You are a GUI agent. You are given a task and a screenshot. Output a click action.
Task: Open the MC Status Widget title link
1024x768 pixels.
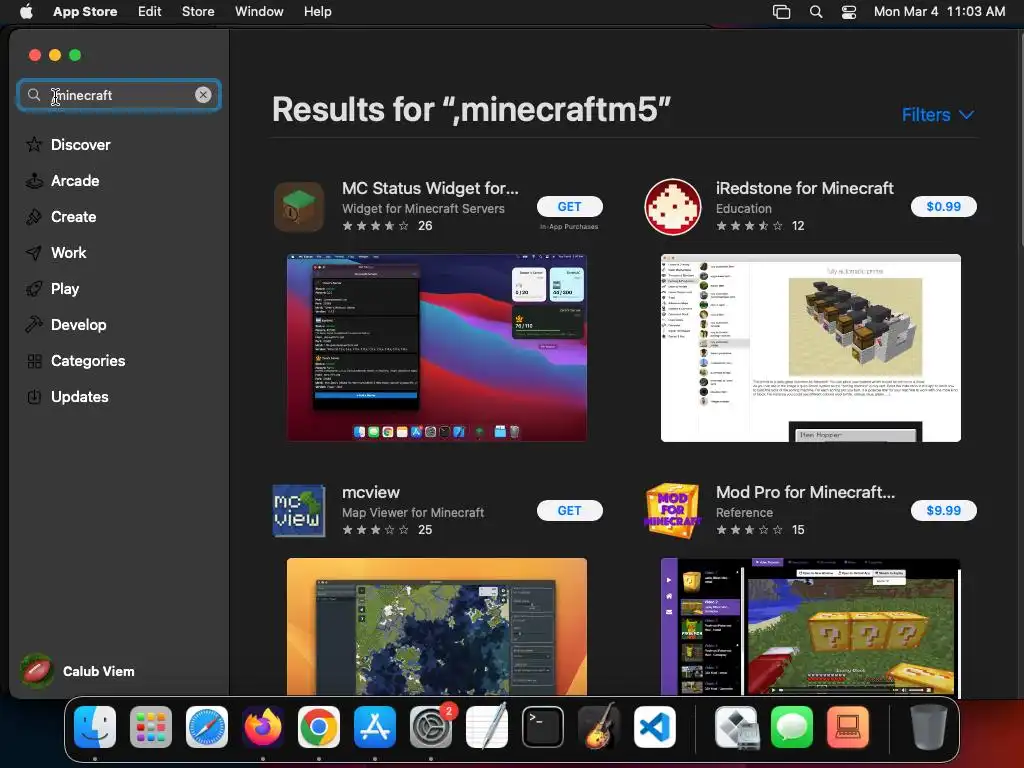pos(430,188)
